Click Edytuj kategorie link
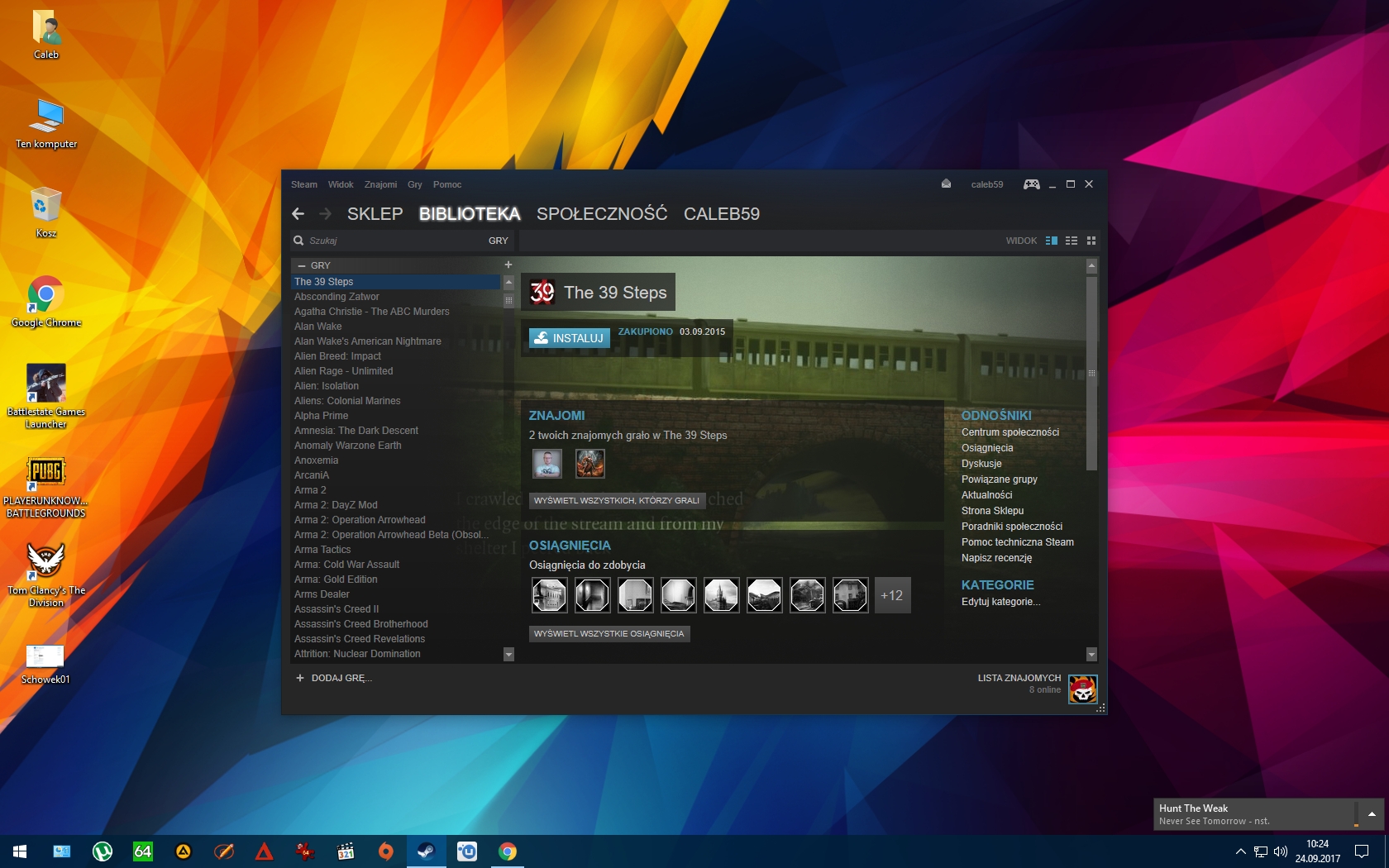Screen dimensions: 1389x868 tap(1000, 602)
